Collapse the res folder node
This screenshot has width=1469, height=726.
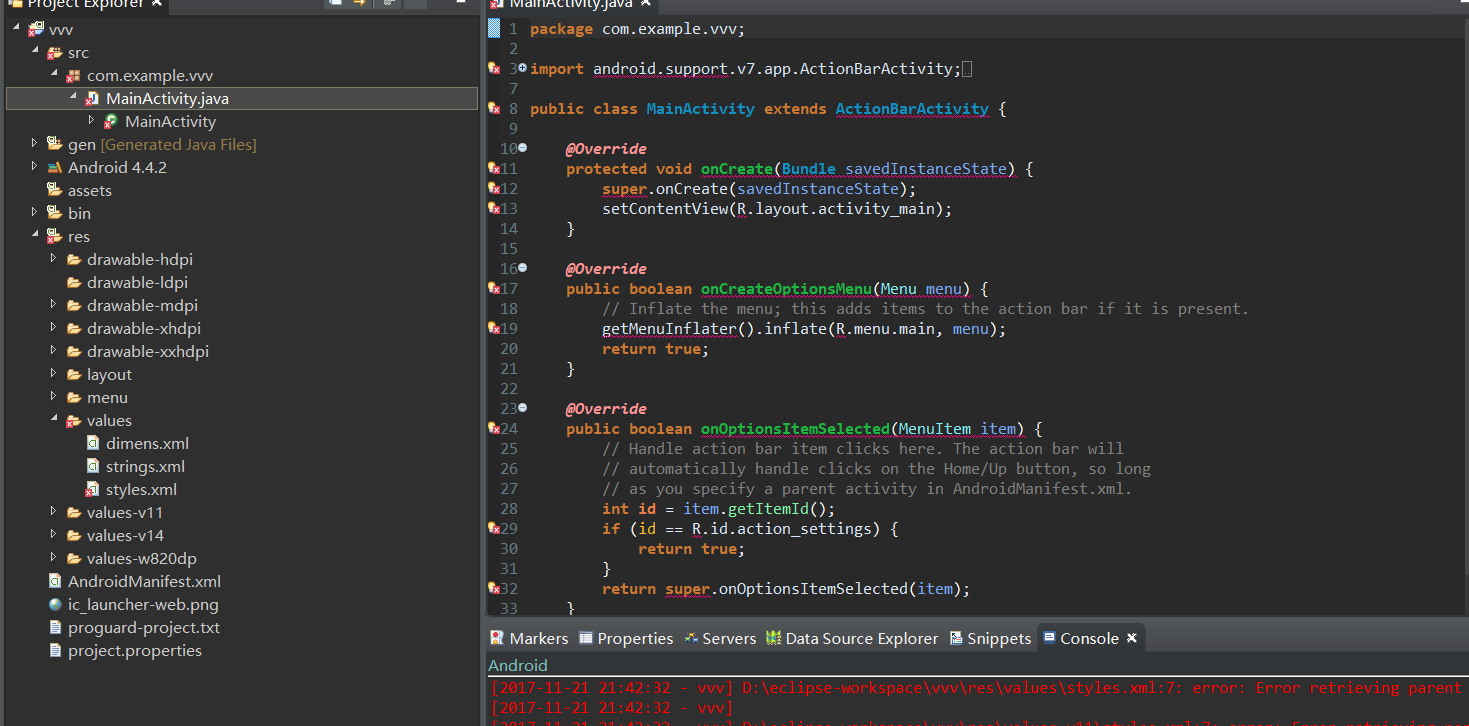coord(35,236)
